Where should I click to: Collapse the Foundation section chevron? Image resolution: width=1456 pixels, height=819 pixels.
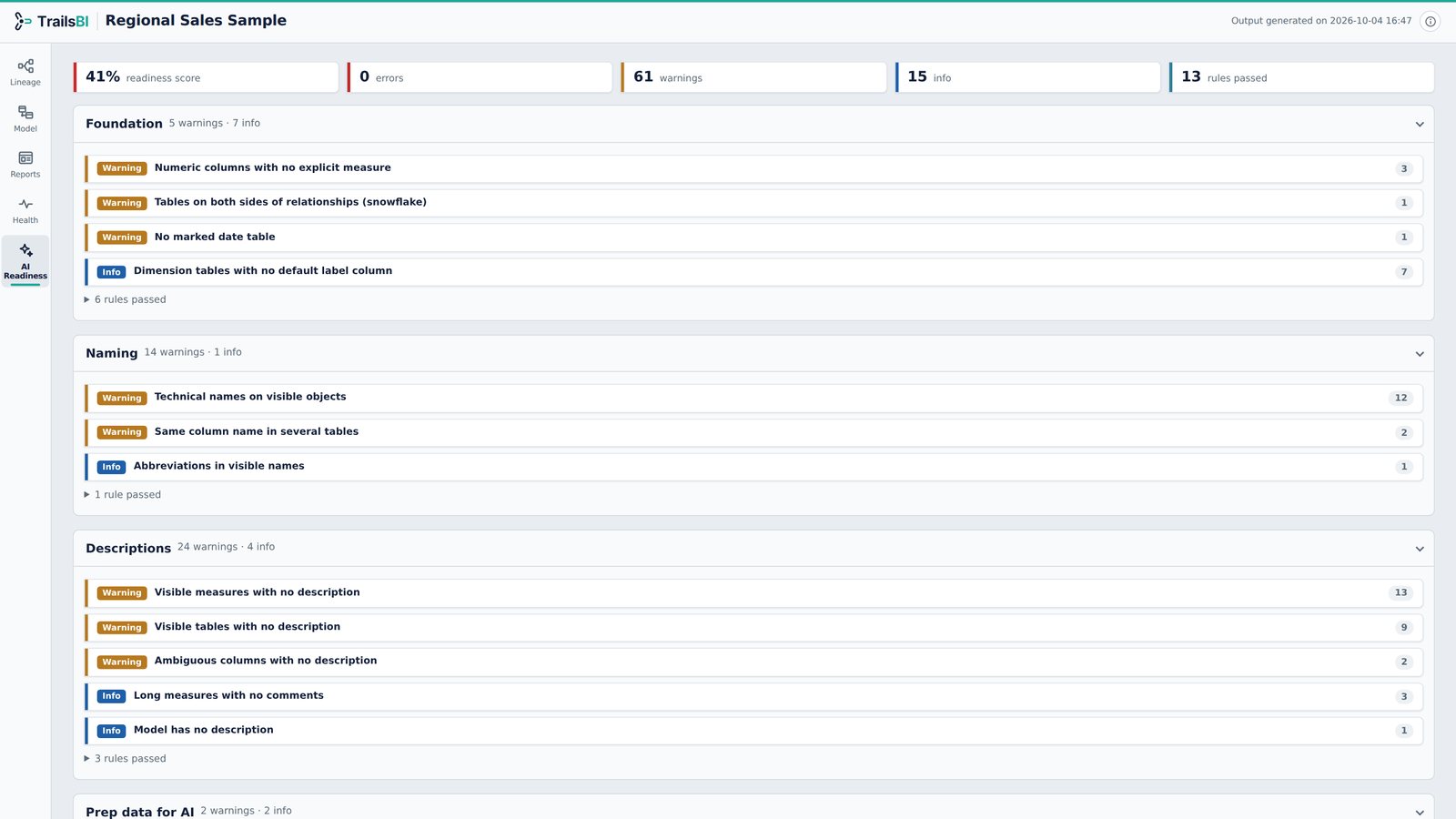pos(1420,124)
